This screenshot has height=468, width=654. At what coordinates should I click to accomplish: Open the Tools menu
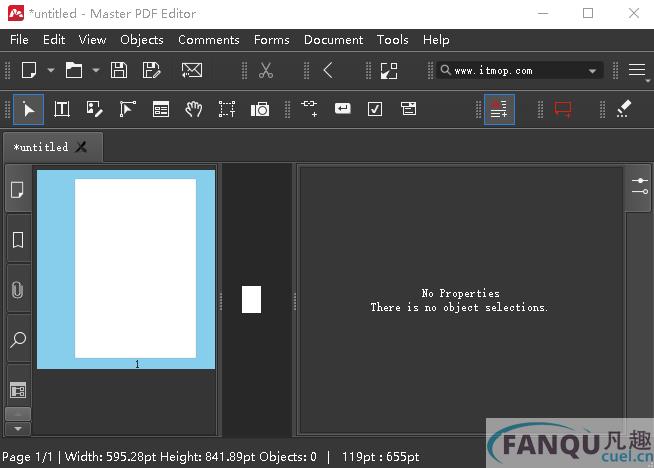pos(392,40)
